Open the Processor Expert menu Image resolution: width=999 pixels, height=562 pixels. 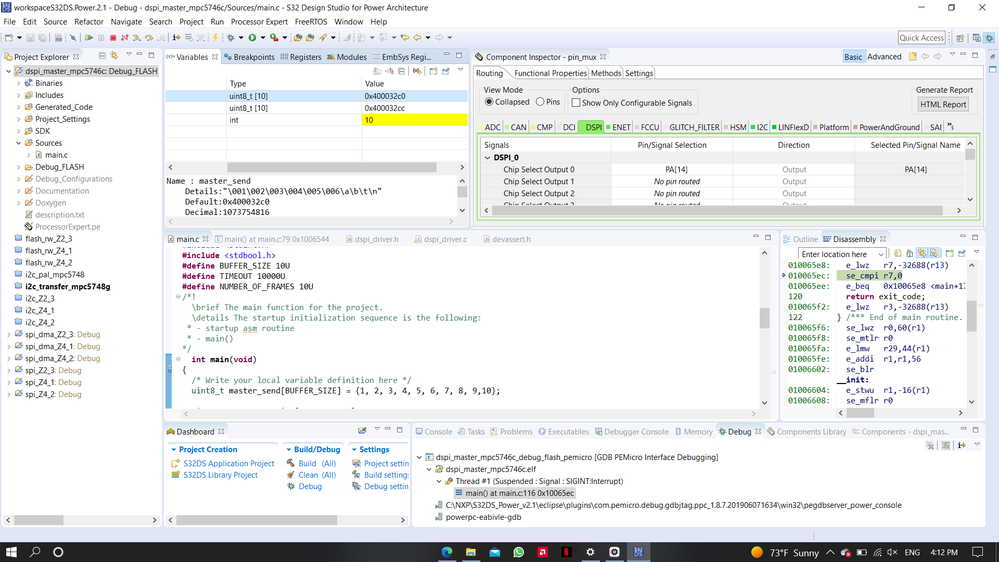point(259,21)
